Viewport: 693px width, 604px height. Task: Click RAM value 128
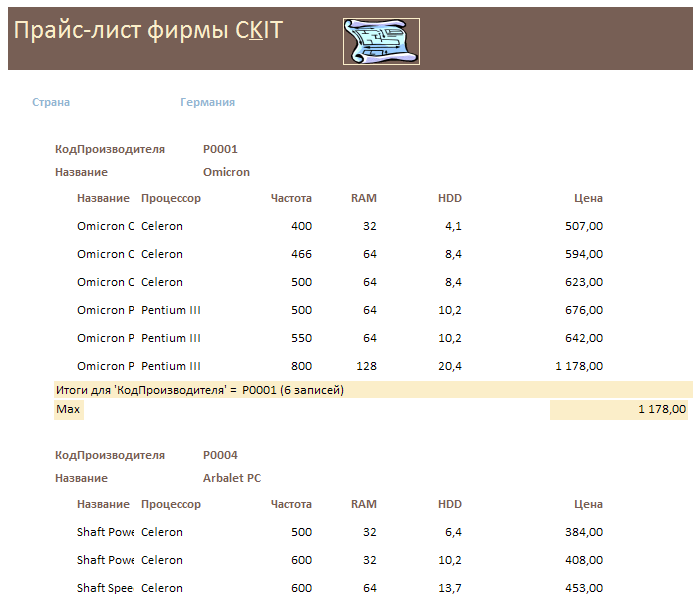366,366
